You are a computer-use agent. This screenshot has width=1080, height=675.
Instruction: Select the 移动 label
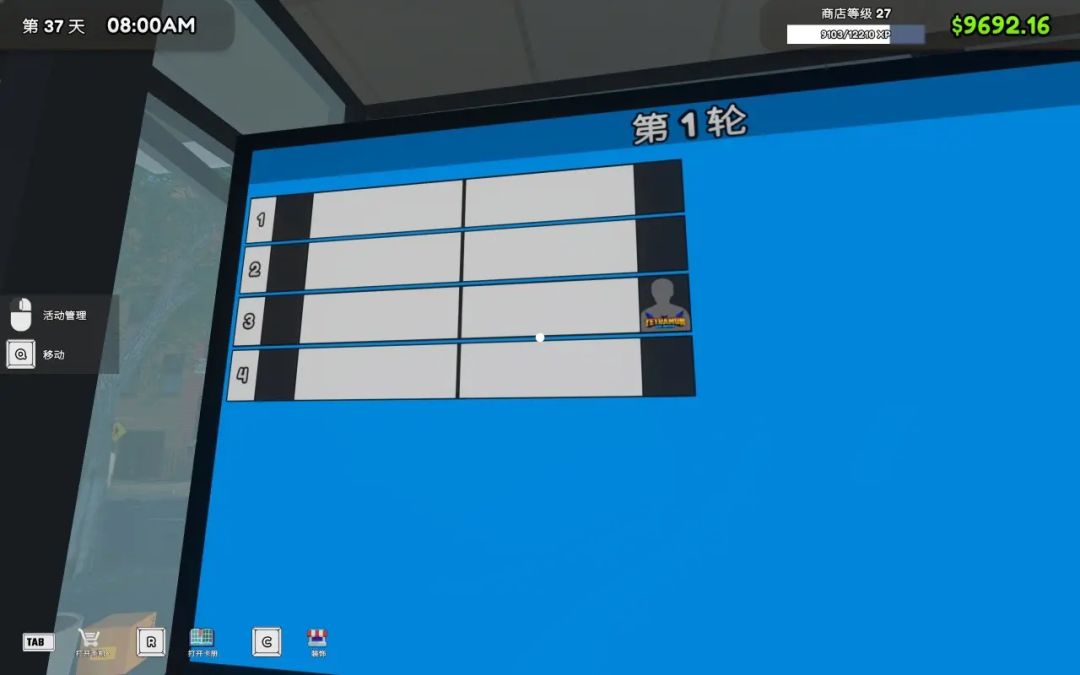tap(54, 355)
